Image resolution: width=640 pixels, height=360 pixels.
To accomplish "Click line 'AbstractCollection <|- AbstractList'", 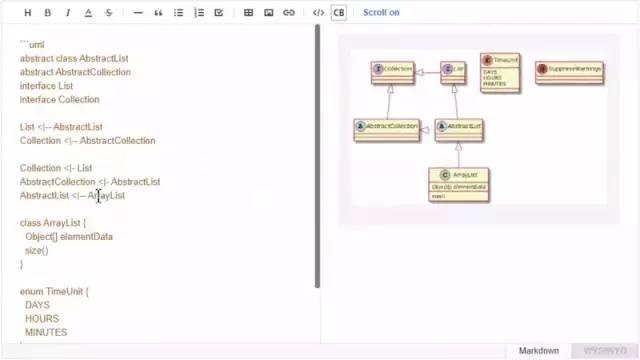I will pyautogui.click(x=90, y=182).
